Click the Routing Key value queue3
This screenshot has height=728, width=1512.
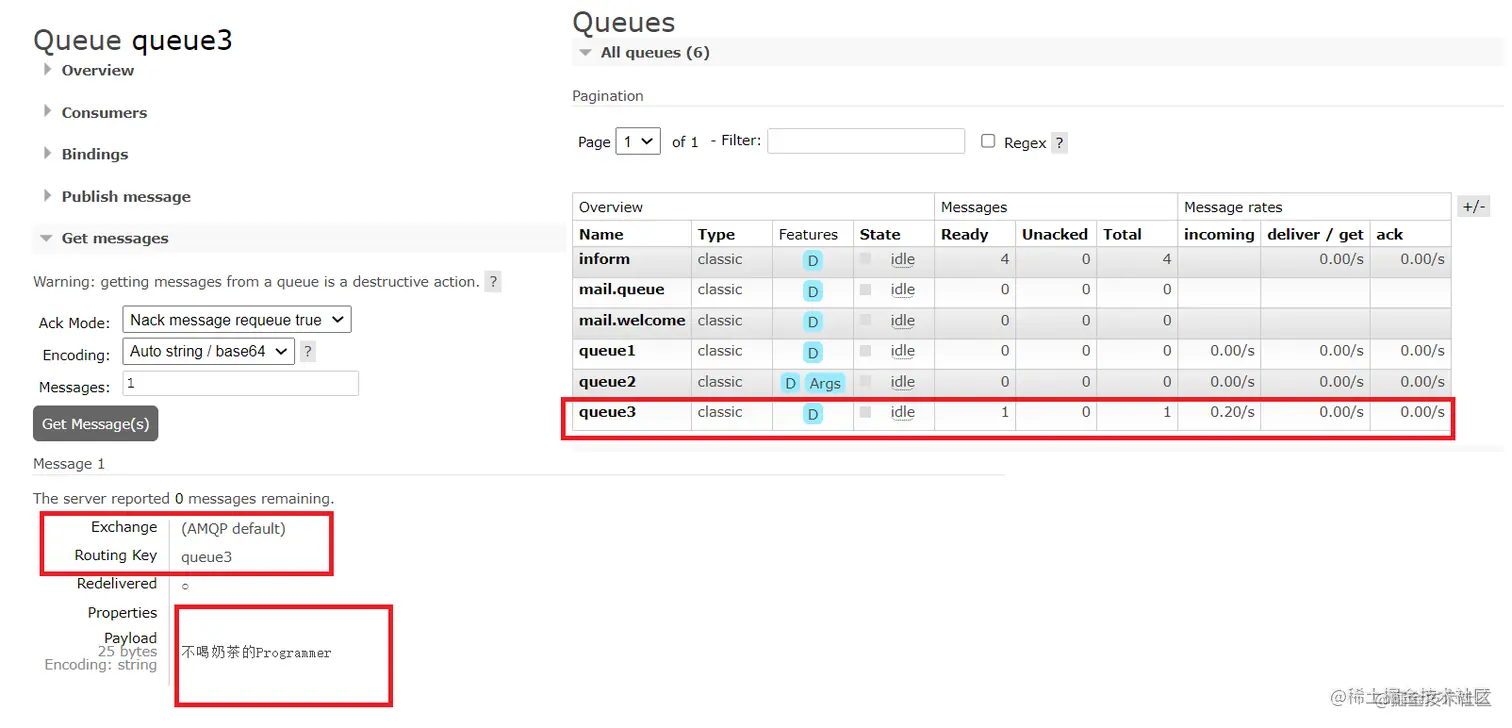point(206,556)
